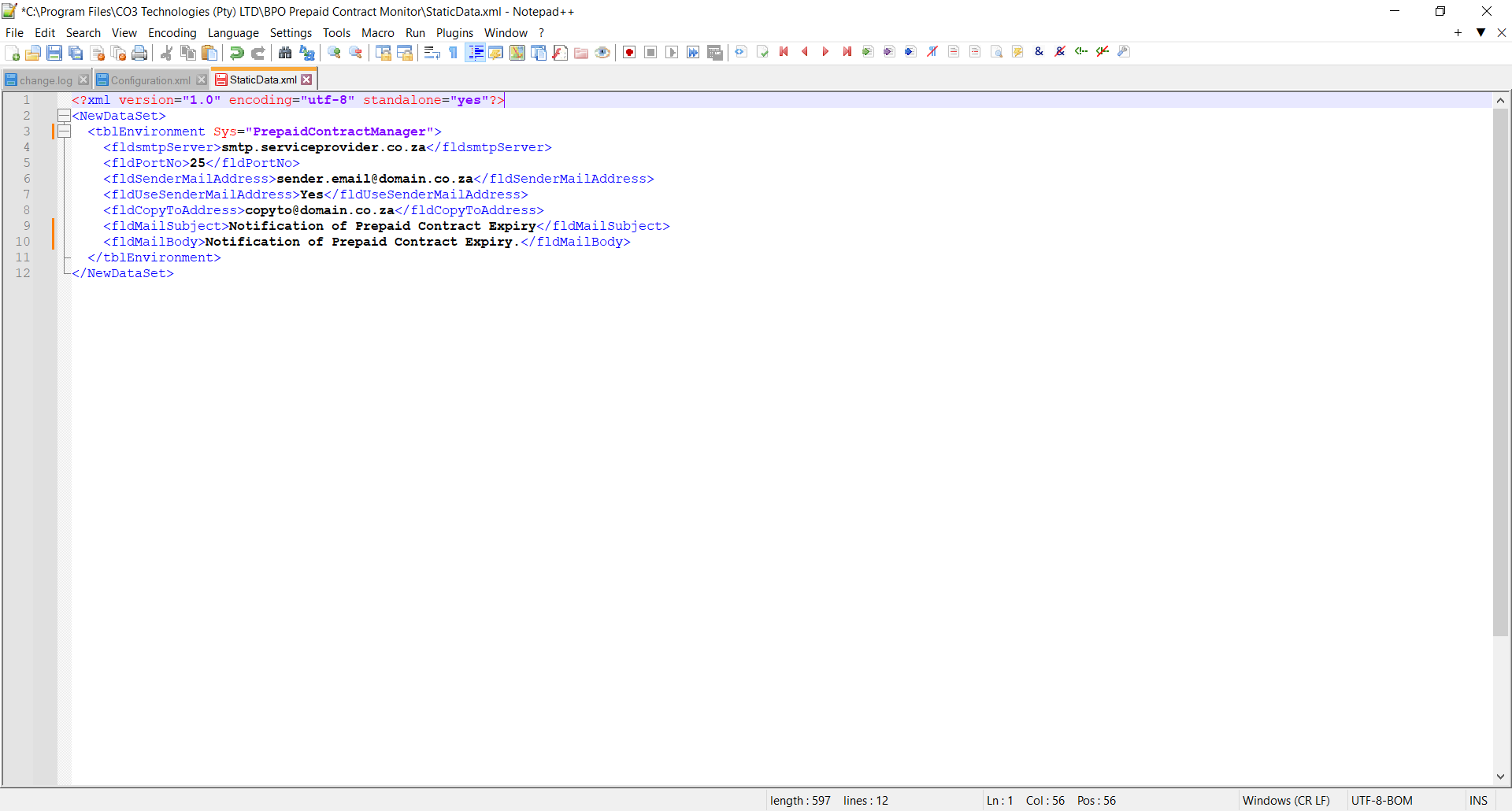Toggle the Word wrap toolbar button
Viewport: 1512px width, 811px height.
(432, 53)
